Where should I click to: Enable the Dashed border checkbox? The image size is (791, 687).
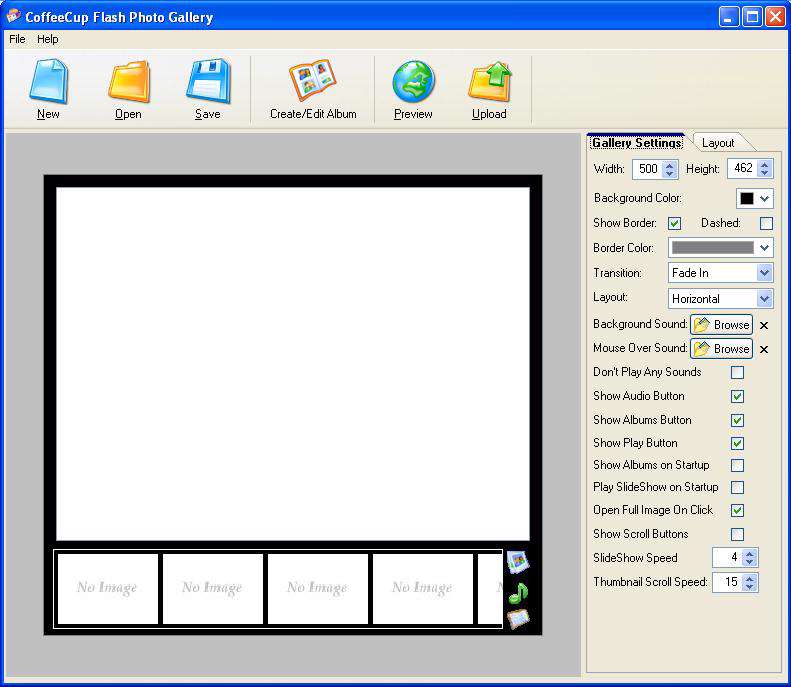point(766,223)
